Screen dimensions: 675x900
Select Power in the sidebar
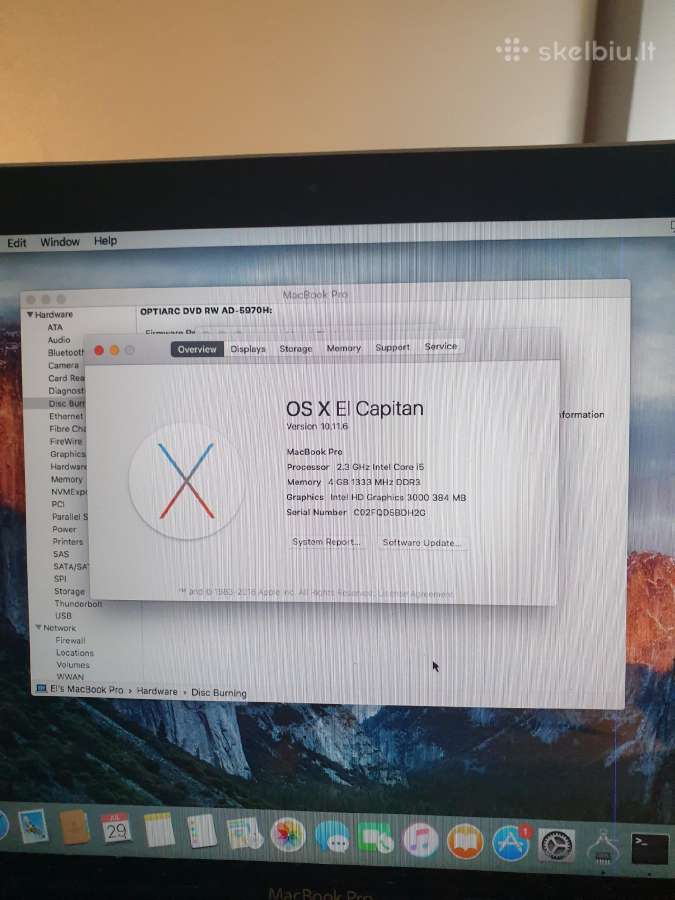click(64, 529)
